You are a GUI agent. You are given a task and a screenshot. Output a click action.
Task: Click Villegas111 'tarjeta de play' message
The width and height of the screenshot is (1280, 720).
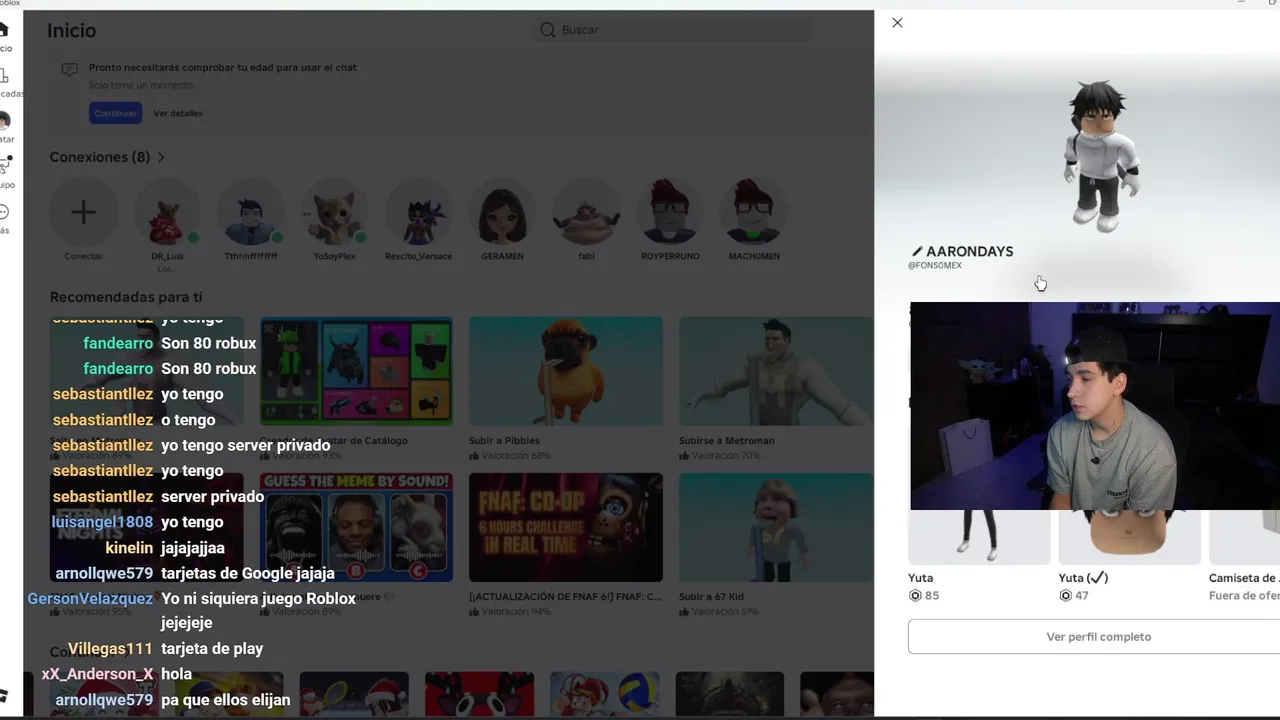[x=212, y=649]
